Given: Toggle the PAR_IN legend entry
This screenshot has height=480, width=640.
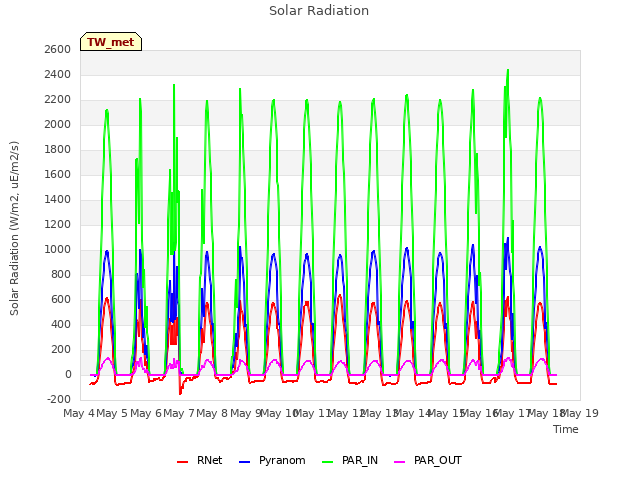Looking at the screenshot, I should (x=350, y=460).
